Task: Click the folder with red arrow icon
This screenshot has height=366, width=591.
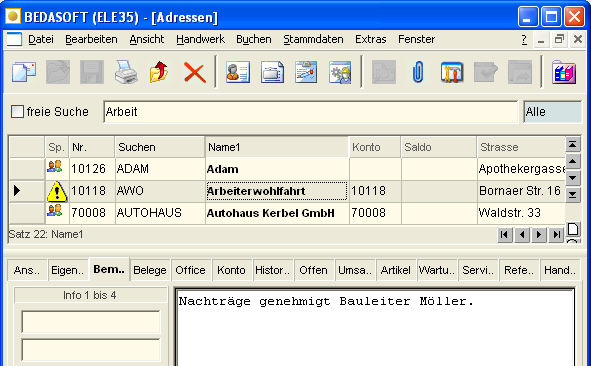Action: tap(159, 72)
